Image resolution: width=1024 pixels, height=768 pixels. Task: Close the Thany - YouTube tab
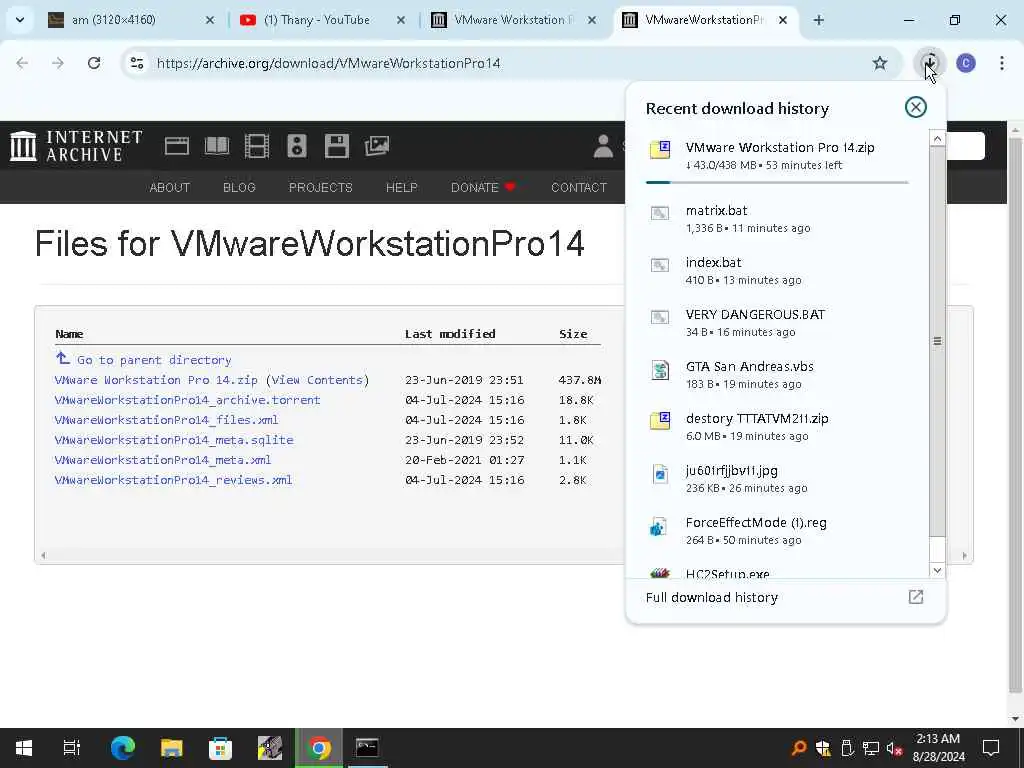(x=401, y=20)
